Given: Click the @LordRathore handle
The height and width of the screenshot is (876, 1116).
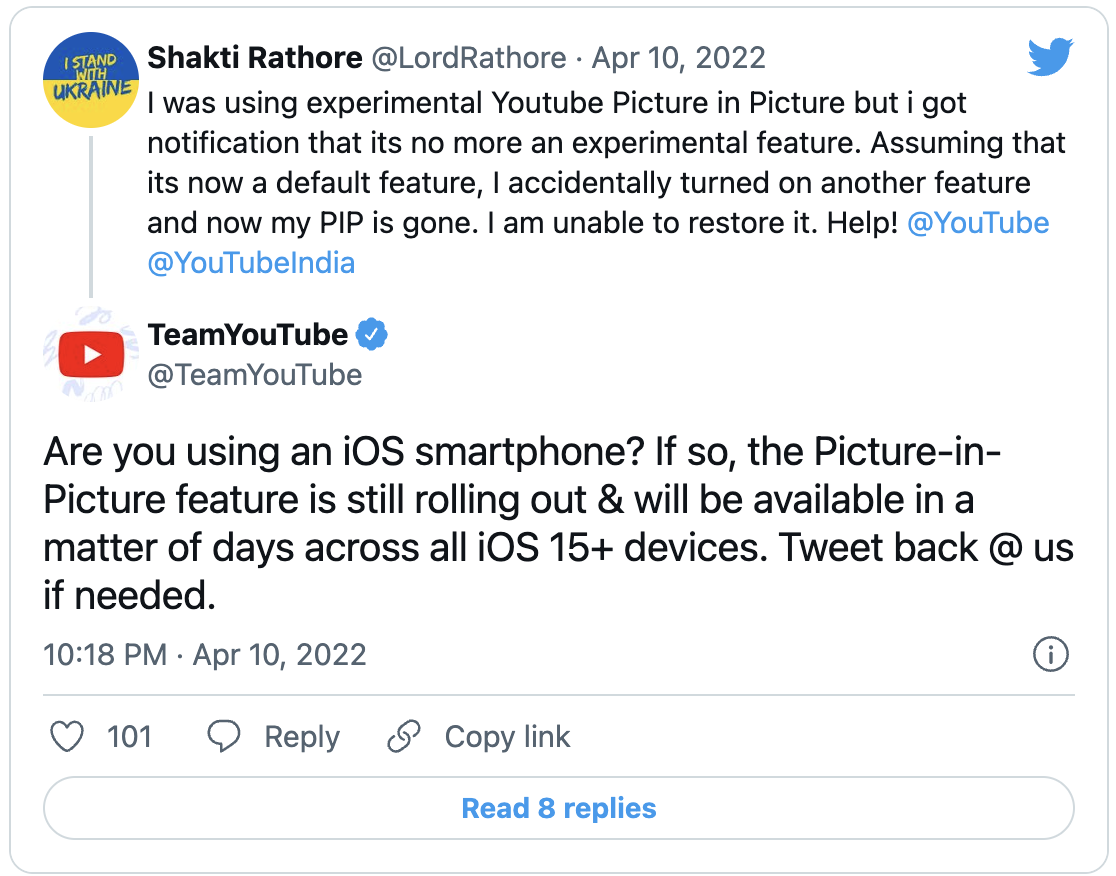Looking at the screenshot, I should coord(468,57).
